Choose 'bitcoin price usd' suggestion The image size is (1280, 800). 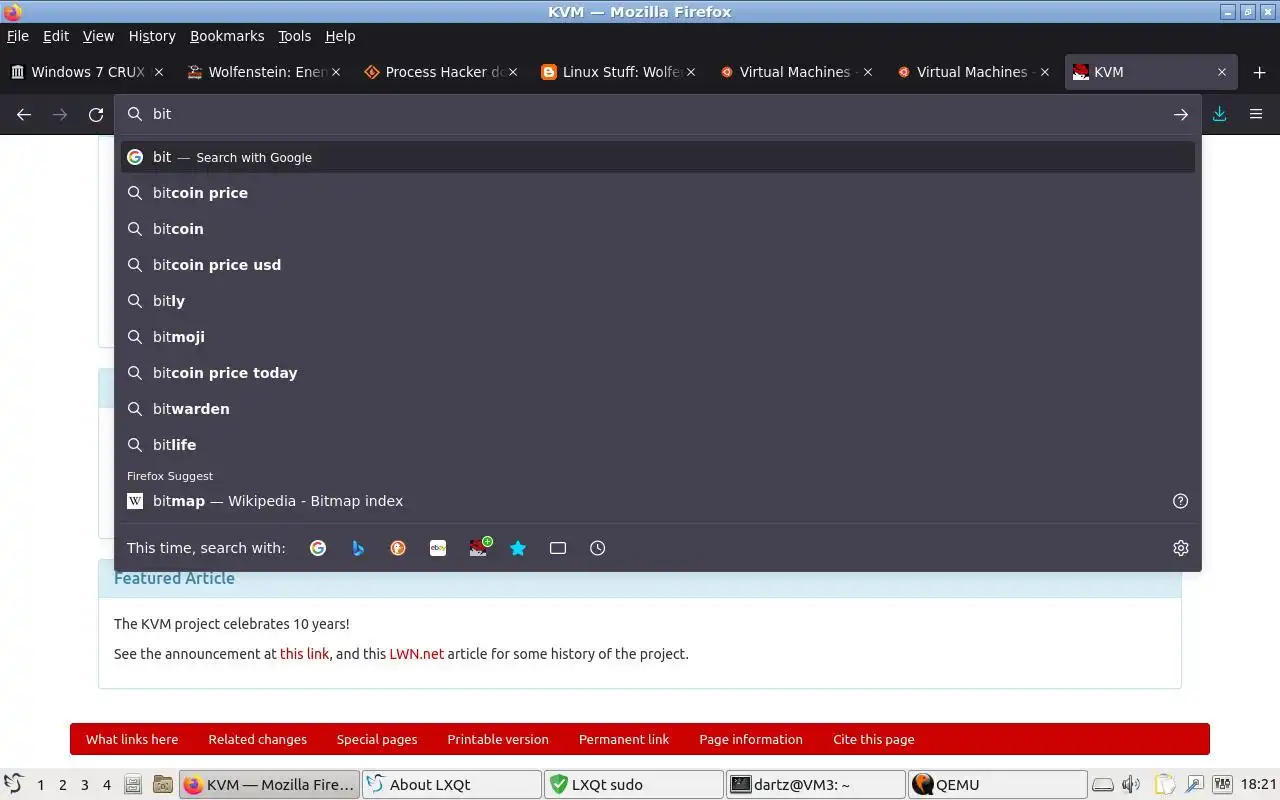click(658, 265)
